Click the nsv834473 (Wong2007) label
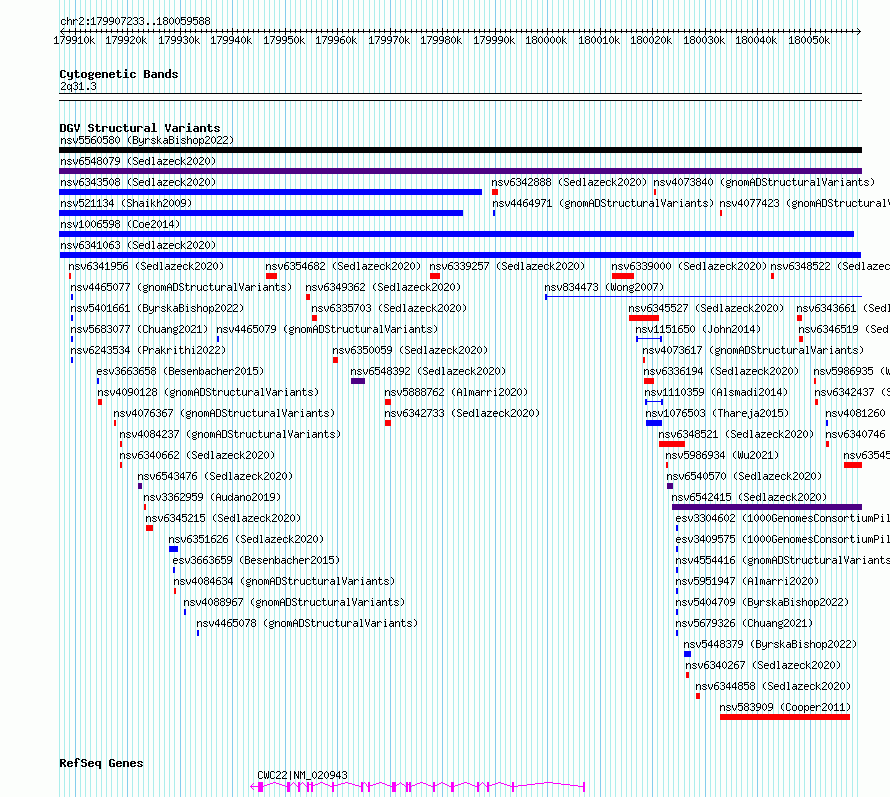 (604, 287)
